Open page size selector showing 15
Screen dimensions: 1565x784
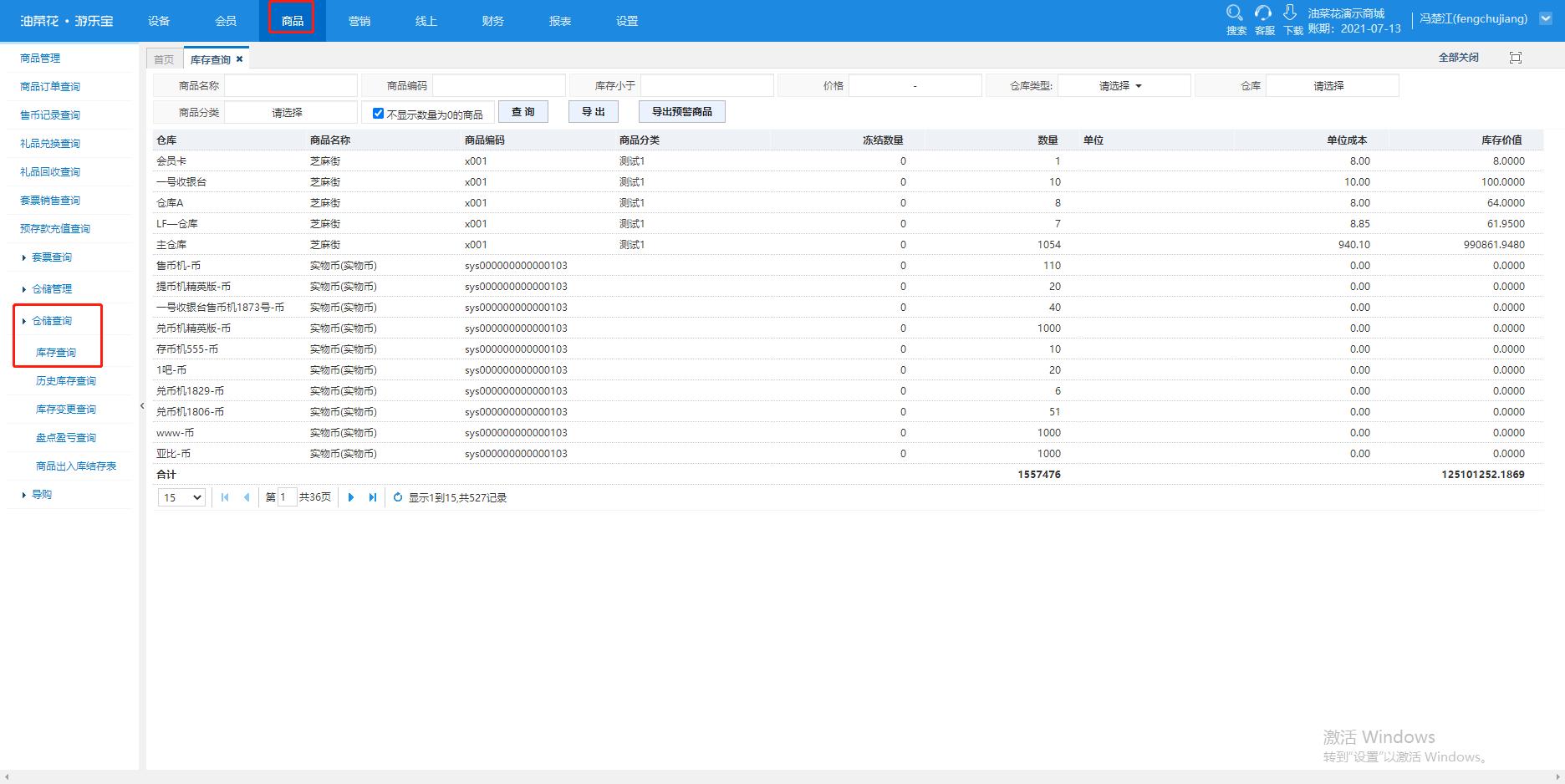pos(181,497)
